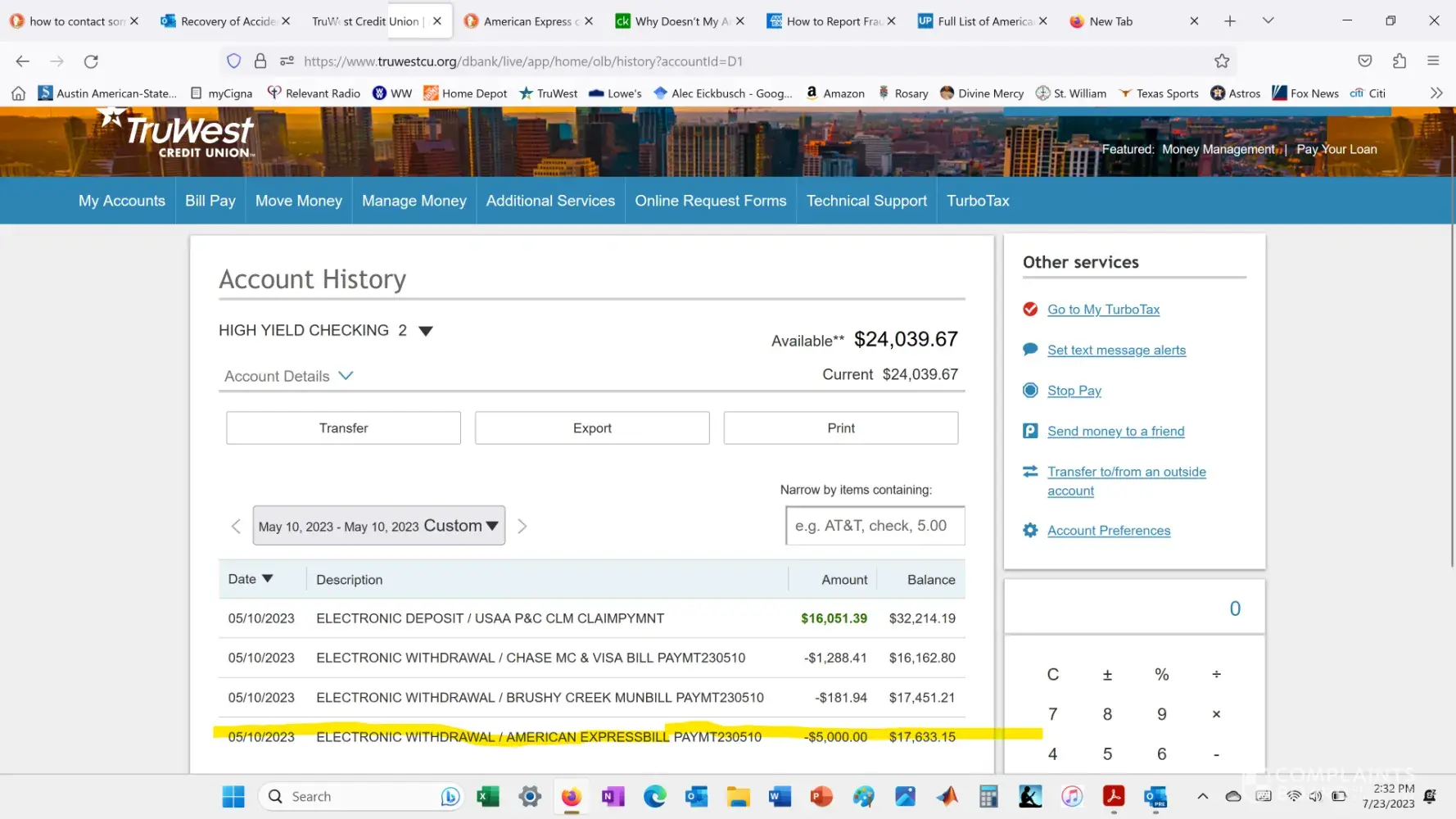Open the Firefox extensions puzzle icon
Viewport: 1456px width, 819px height.
tap(1399, 61)
